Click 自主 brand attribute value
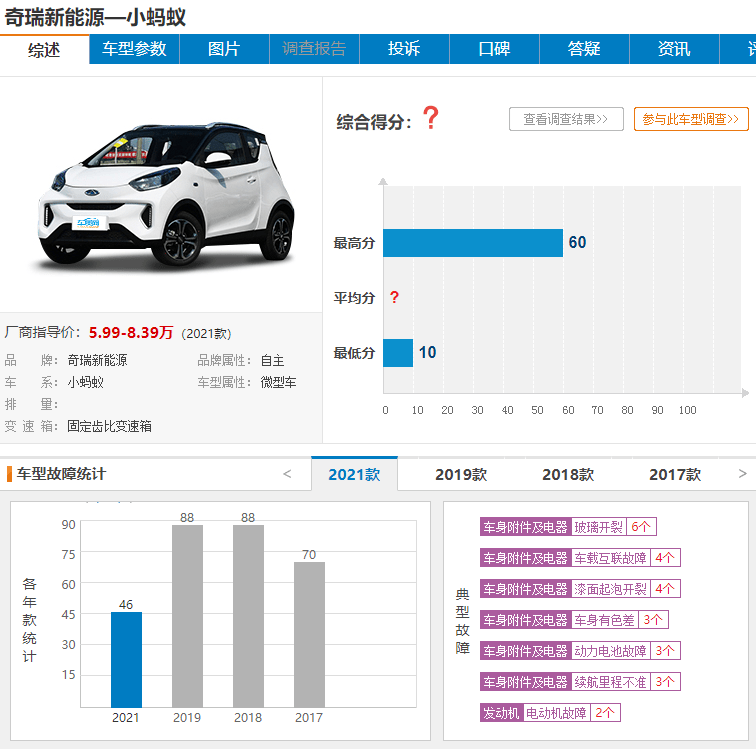The height and width of the screenshot is (749, 756). pos(272,360)
